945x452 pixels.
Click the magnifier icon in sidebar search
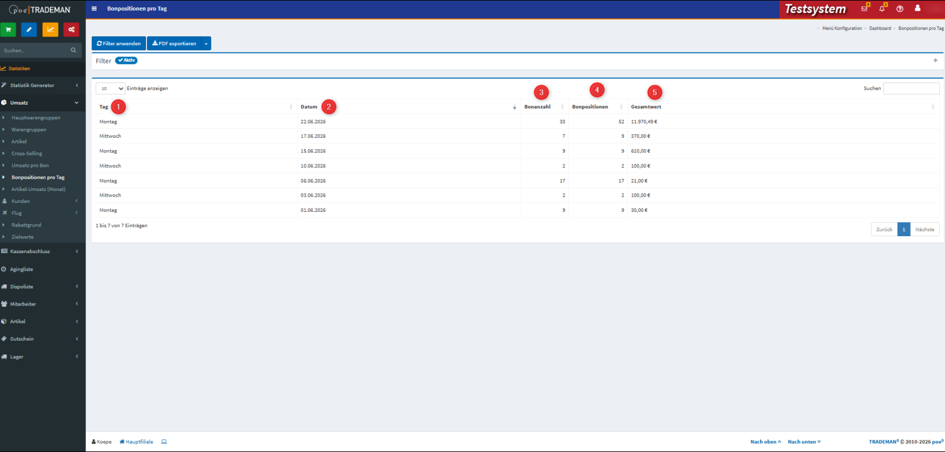(x=74, y=51)
